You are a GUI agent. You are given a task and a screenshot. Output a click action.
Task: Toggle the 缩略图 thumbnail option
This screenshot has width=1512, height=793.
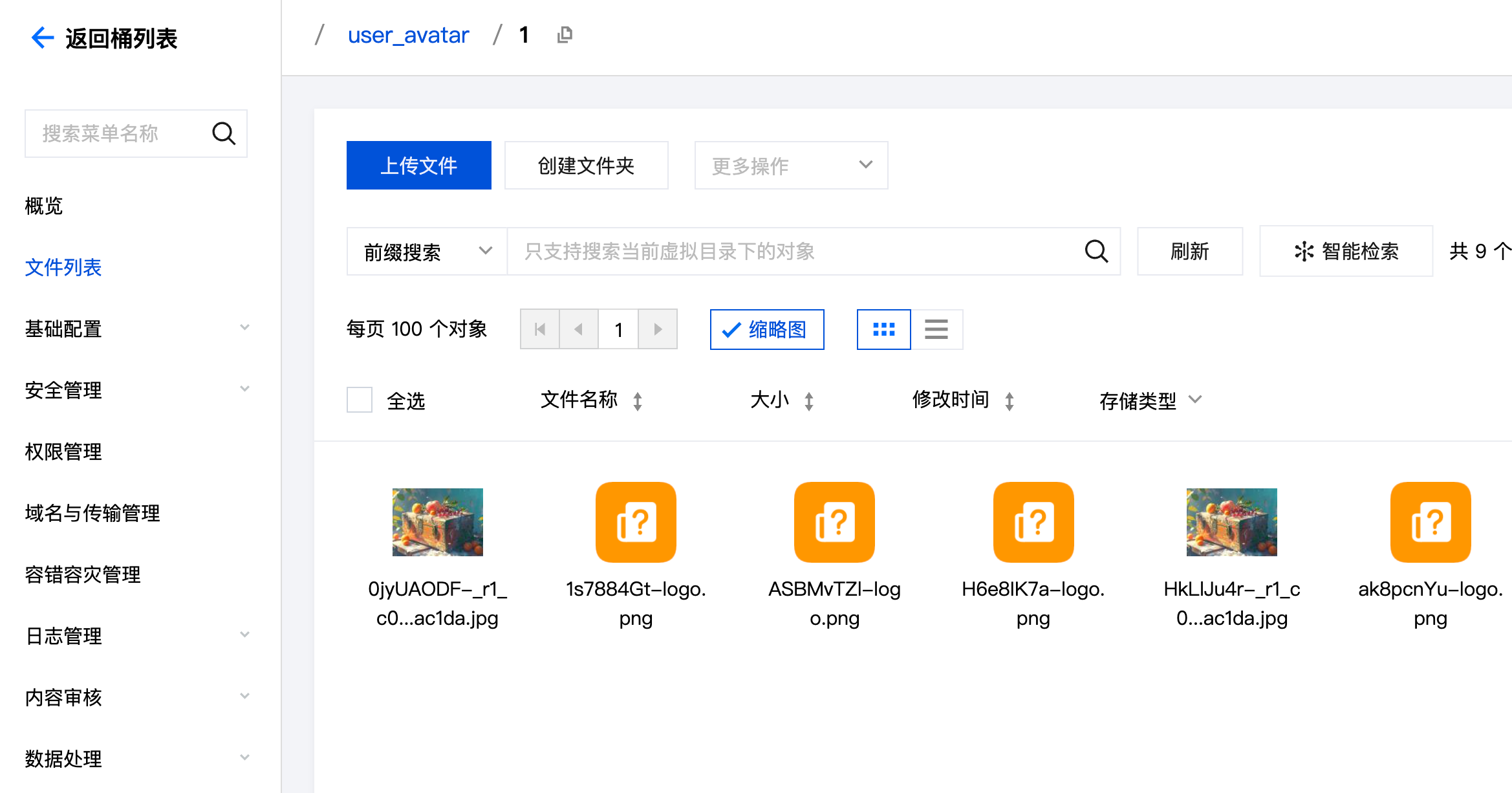(766, 329)
